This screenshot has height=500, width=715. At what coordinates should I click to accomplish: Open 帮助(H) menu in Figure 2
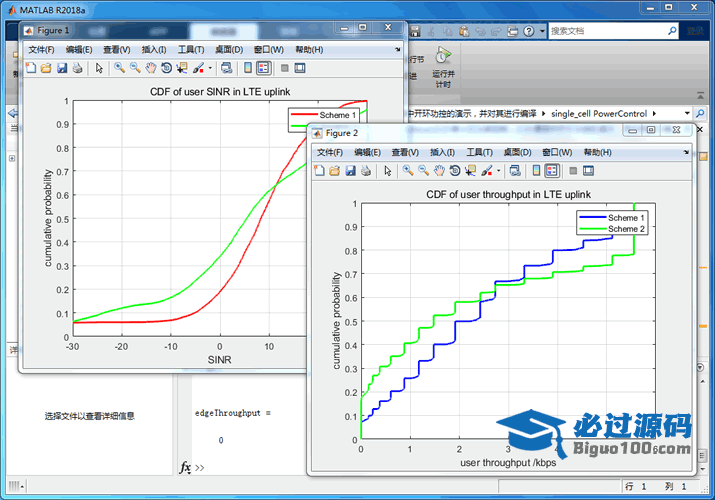(x=598, y=152)
